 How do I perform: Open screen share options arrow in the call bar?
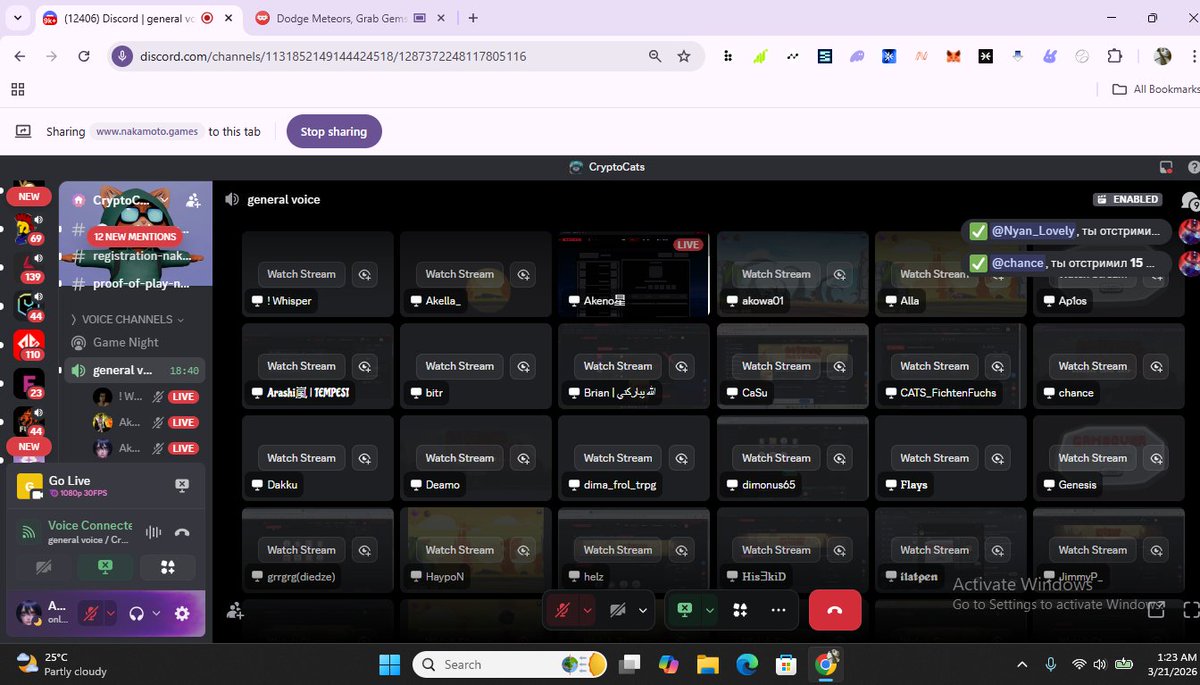pyautogui.click(x=710, y=610)
